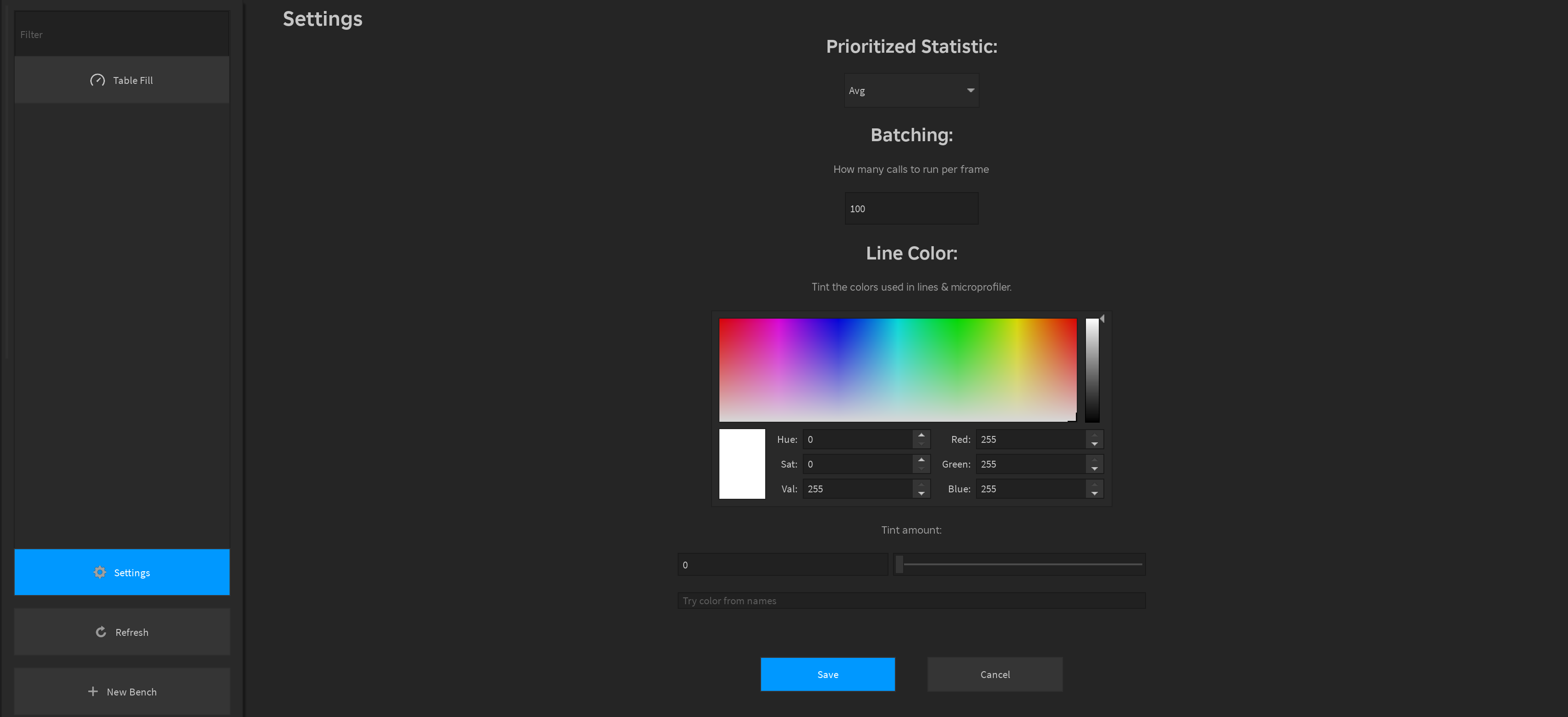
Task: Decrease Red value with down arrow
Action: [x=1094, y=444]
